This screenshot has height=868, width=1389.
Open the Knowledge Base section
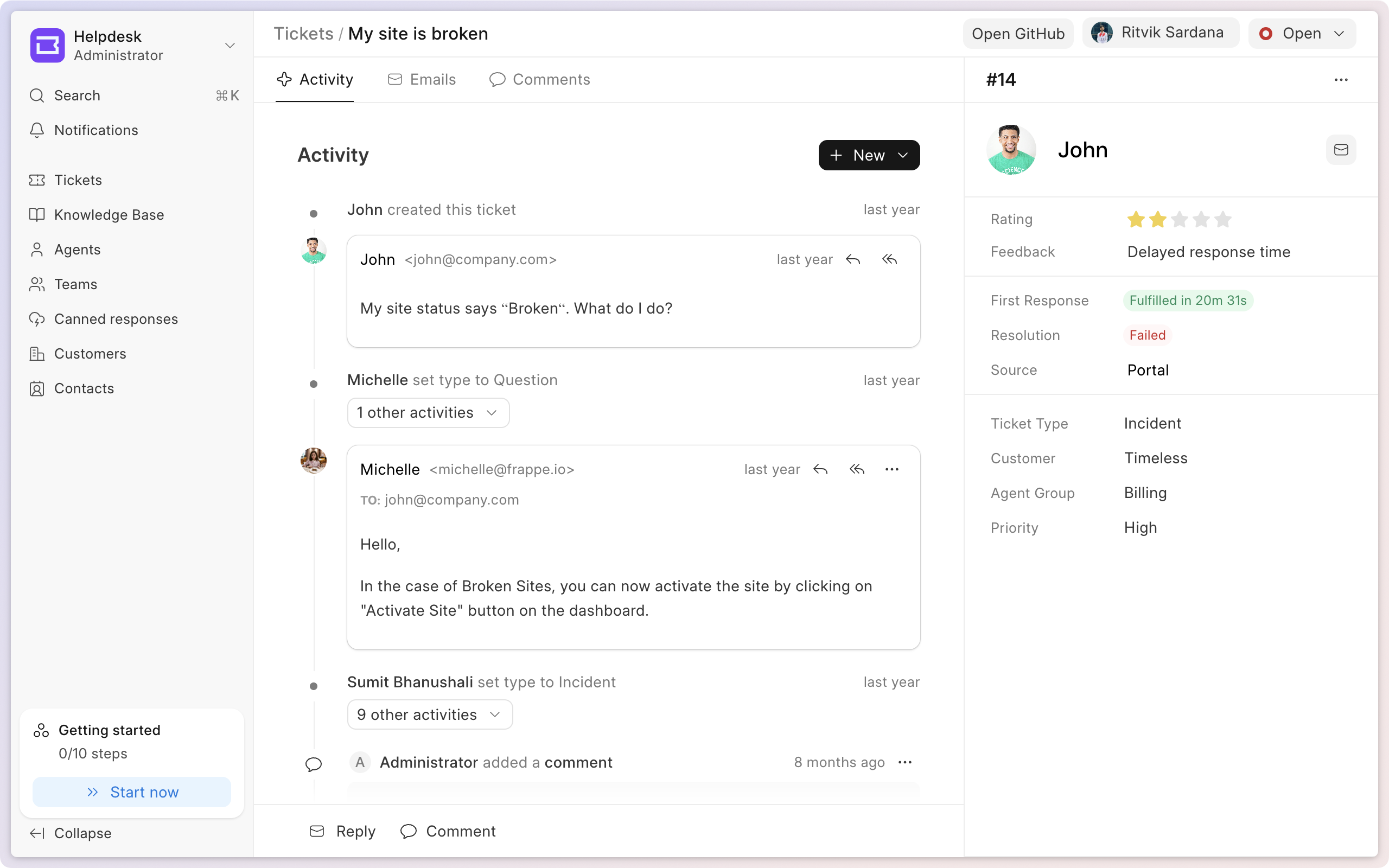pos(109,215)
